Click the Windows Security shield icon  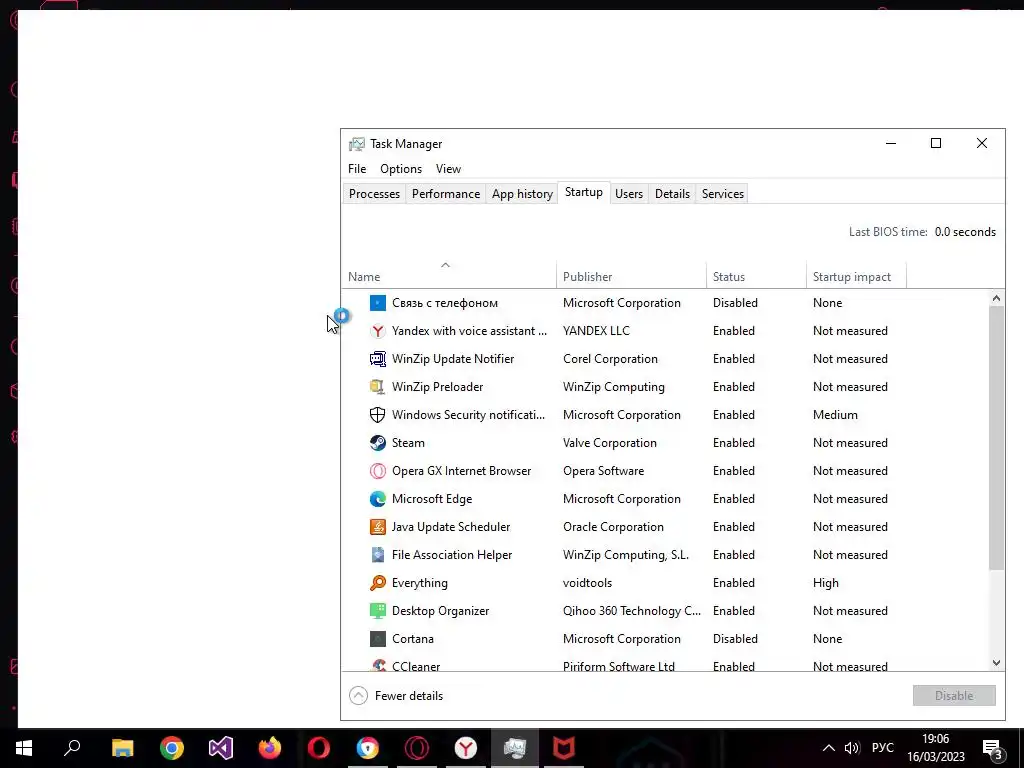[x=377, y=415]
